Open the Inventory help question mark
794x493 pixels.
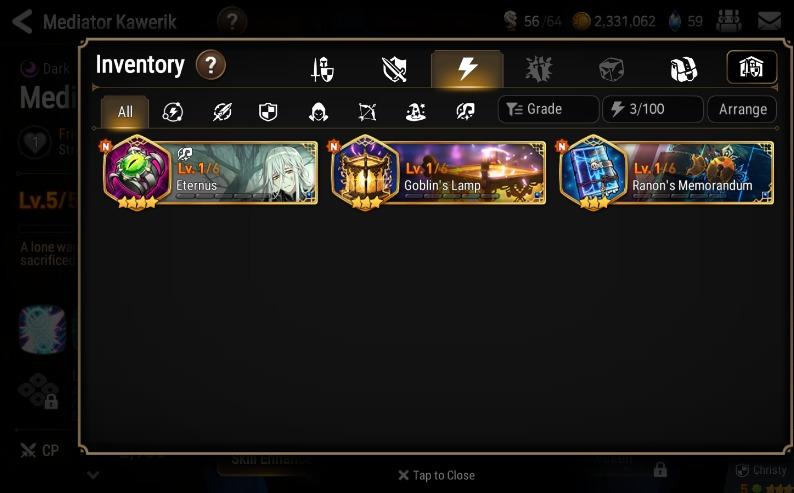[211, 65]
